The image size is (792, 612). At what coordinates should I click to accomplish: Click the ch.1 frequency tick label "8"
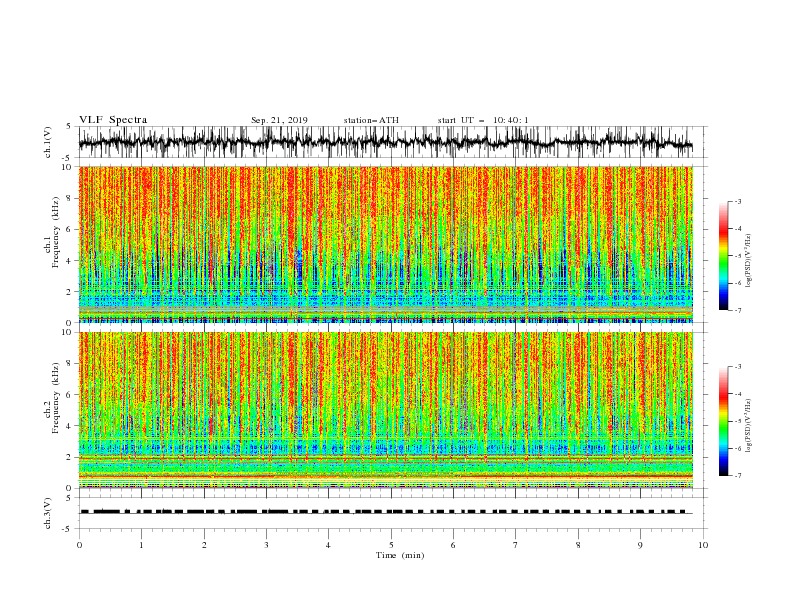coord(69,198)
